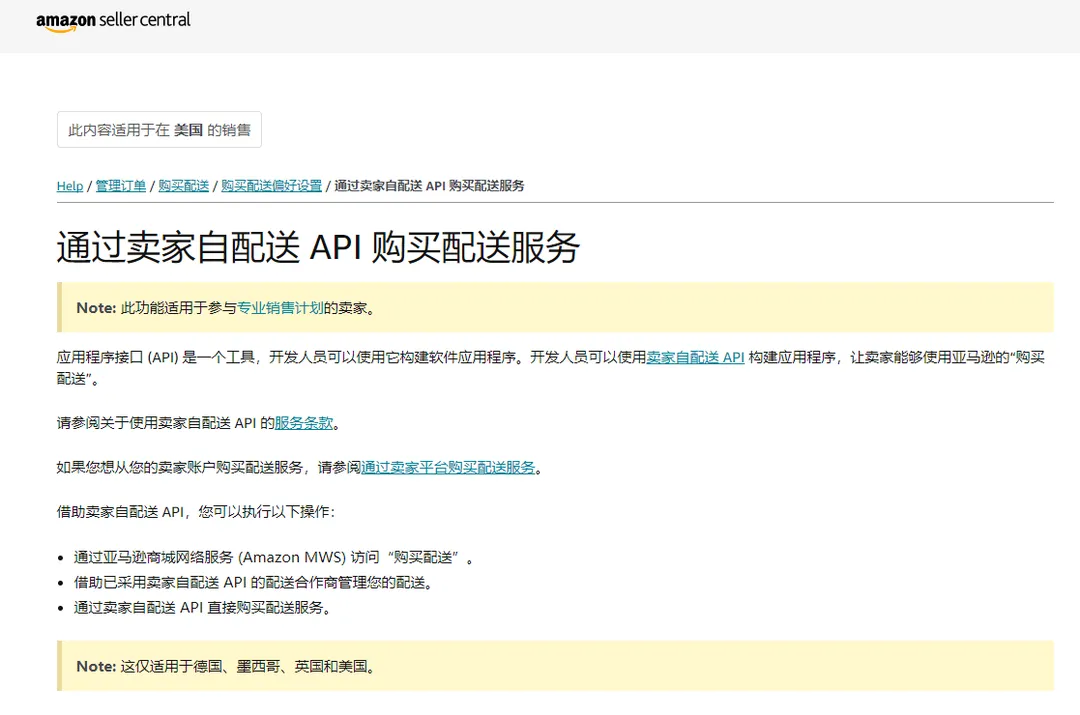Open the 专业销售计划 link in the note
This screenshot has height=715, width=1080.
tap(280, 308)
